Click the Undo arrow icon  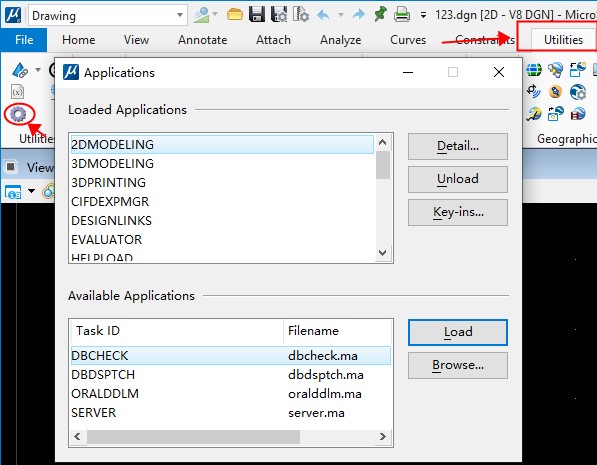click(x=324, y=15)
